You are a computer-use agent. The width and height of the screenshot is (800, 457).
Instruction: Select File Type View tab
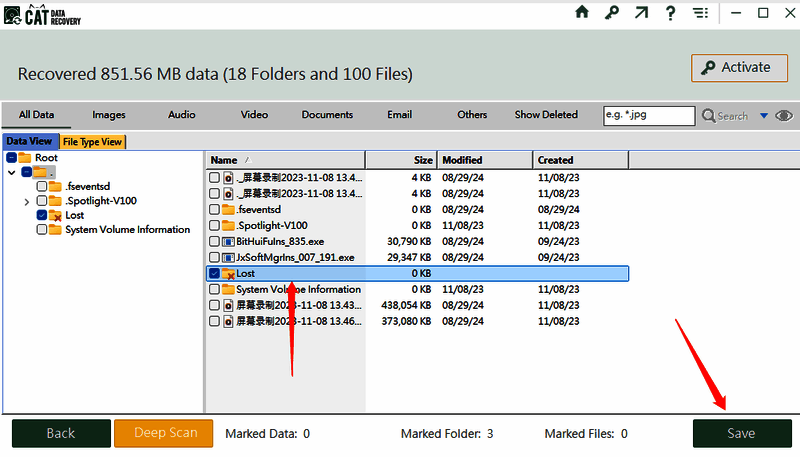point(92,142)
